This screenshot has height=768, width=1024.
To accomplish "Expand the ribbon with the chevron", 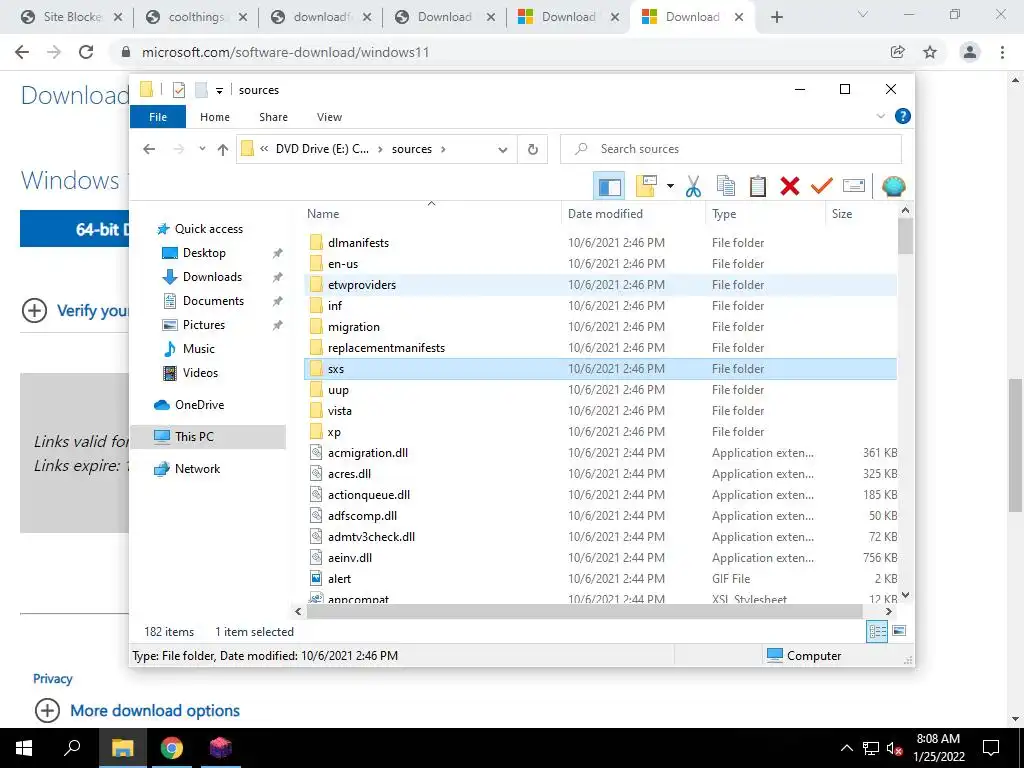I will tap(880, 116).
